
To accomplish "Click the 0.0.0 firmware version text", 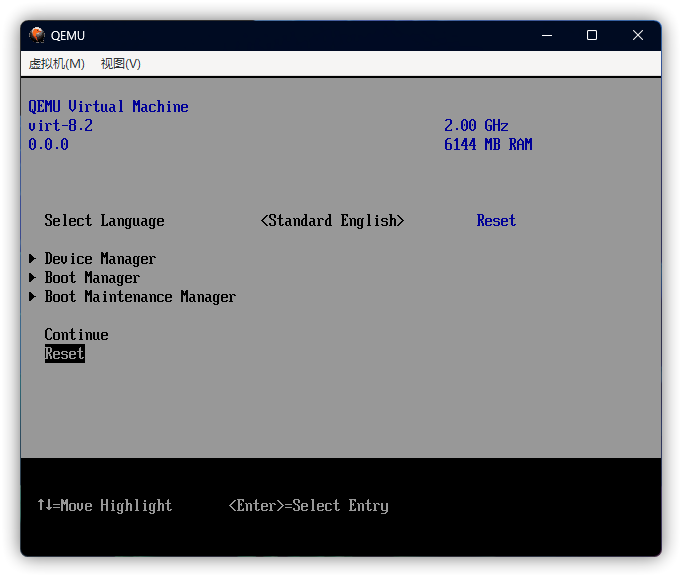I will pyautogui.click(x=48, y=144).
